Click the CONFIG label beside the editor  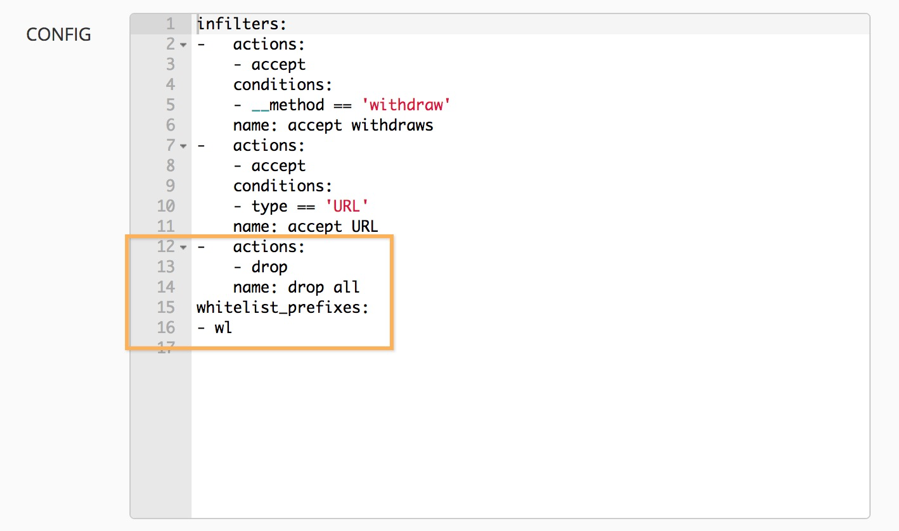[x=58, y=35]
